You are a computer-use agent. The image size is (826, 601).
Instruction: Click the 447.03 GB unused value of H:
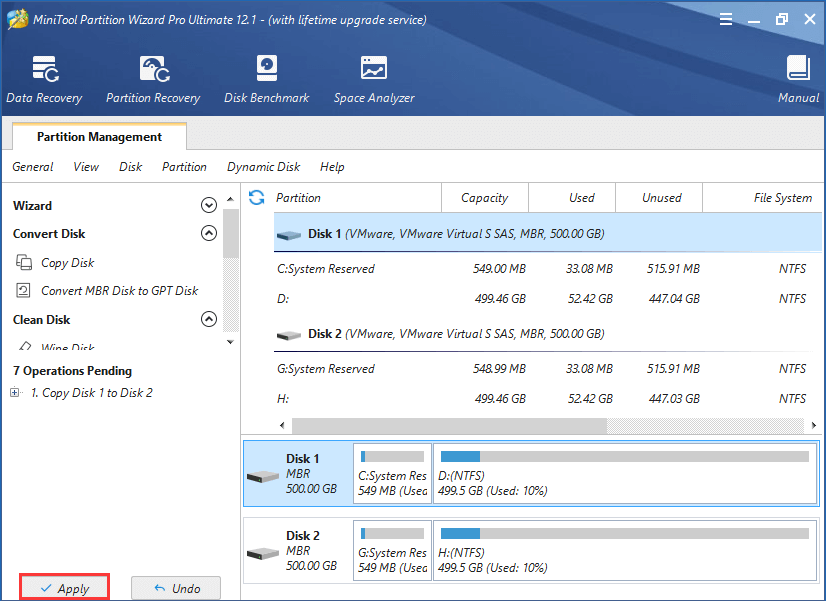click(674, 399)
